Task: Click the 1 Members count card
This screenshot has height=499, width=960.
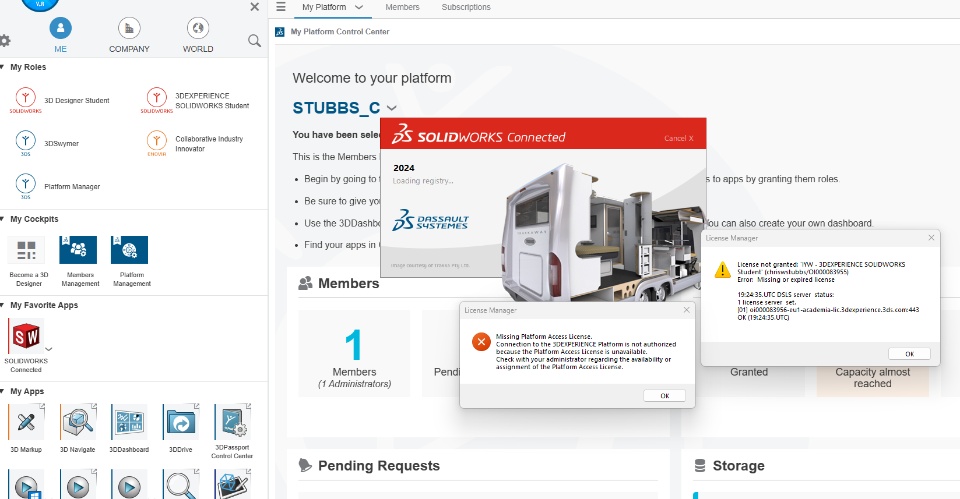Action: (x=354, y=354)
